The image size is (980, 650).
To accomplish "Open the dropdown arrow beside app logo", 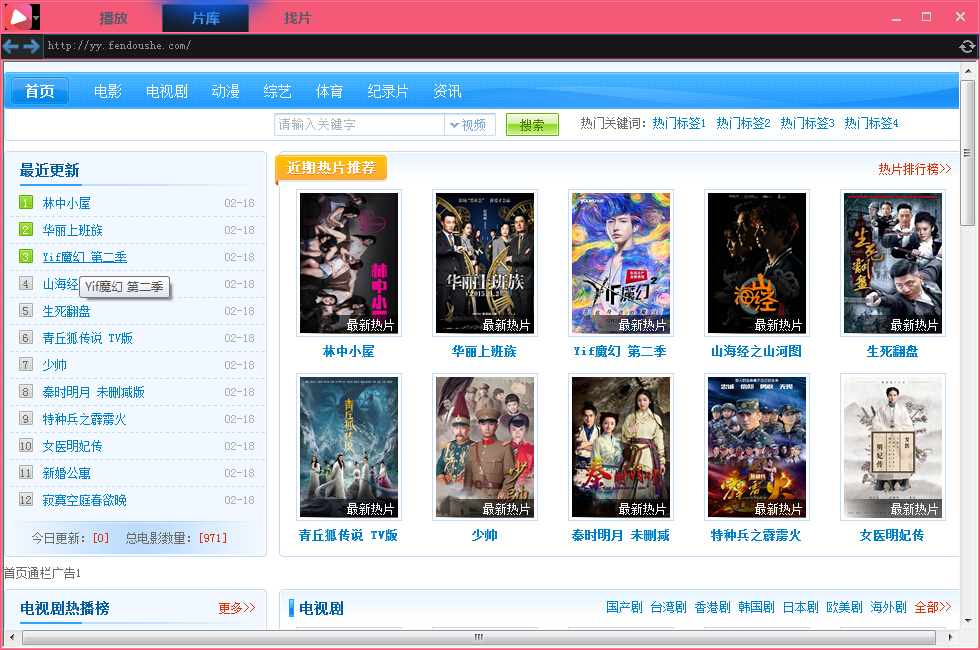I will coord(36,18).
